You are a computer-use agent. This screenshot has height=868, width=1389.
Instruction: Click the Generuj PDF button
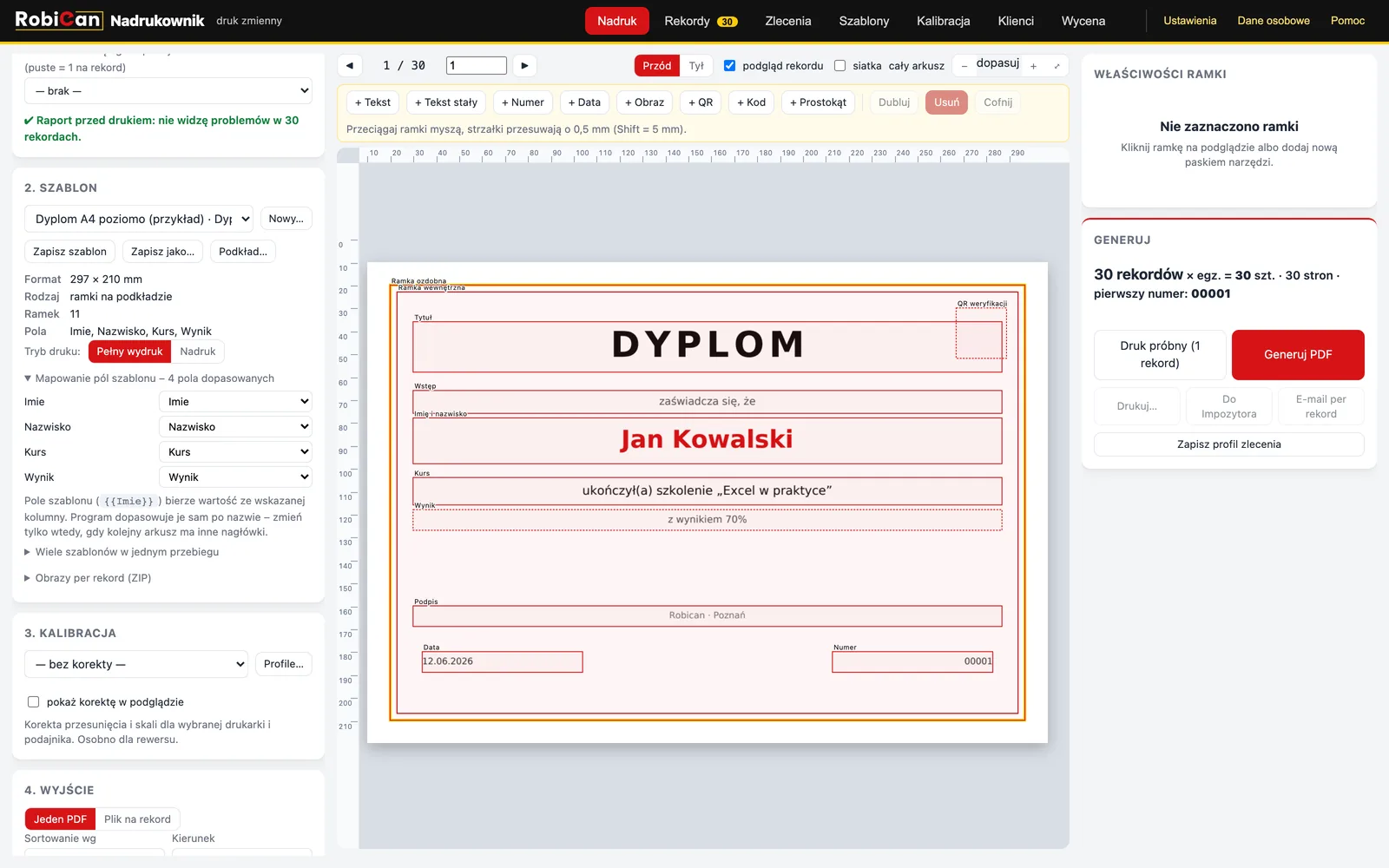pos(1298,355)
